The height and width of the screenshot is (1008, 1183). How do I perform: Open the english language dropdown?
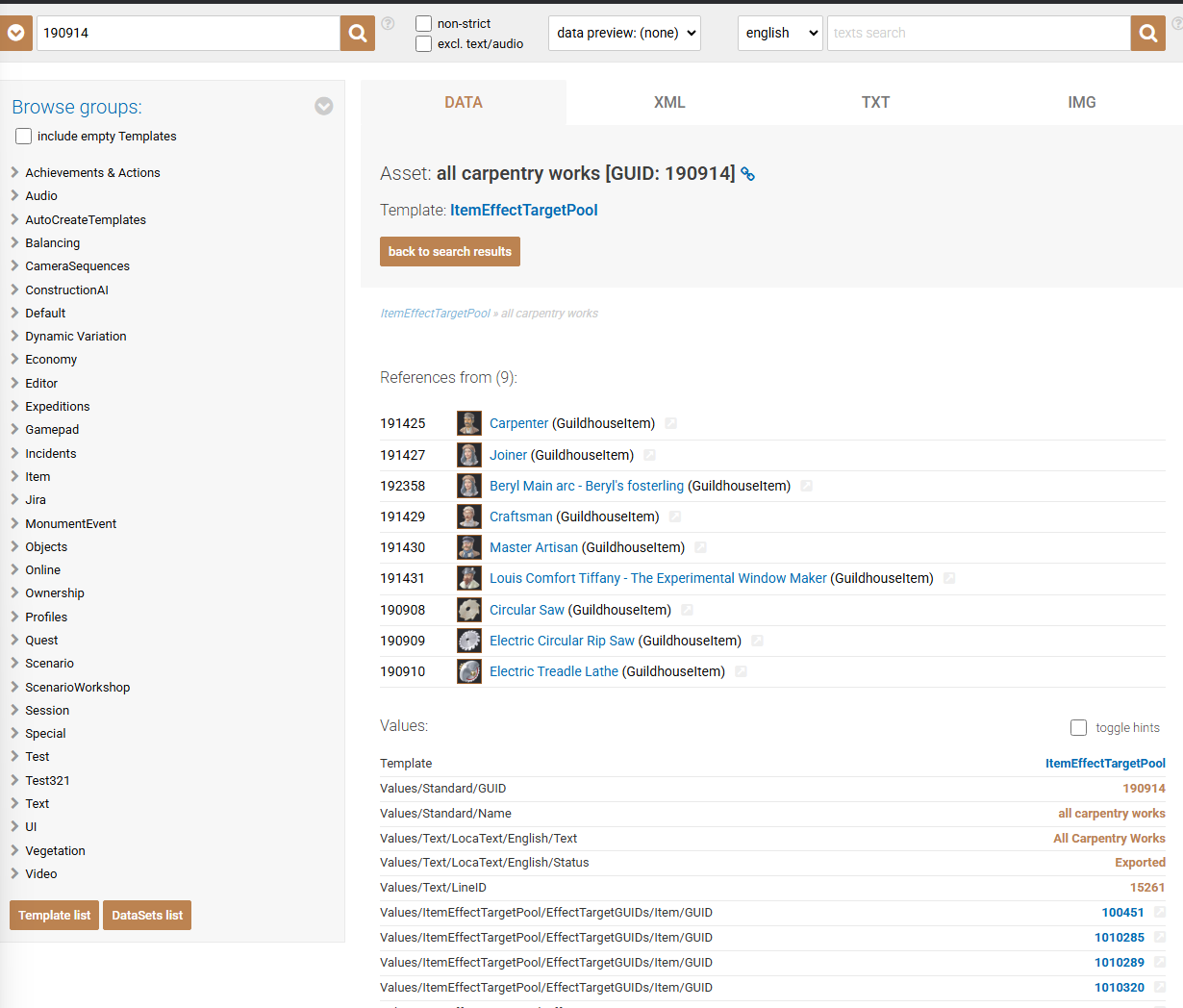point(780,34)
